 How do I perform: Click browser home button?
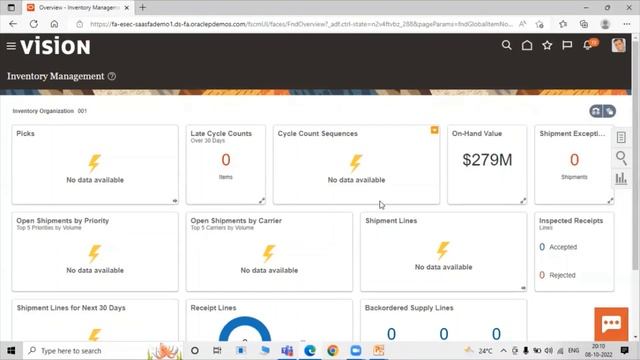pyautogui.click(x=54, y=24)
